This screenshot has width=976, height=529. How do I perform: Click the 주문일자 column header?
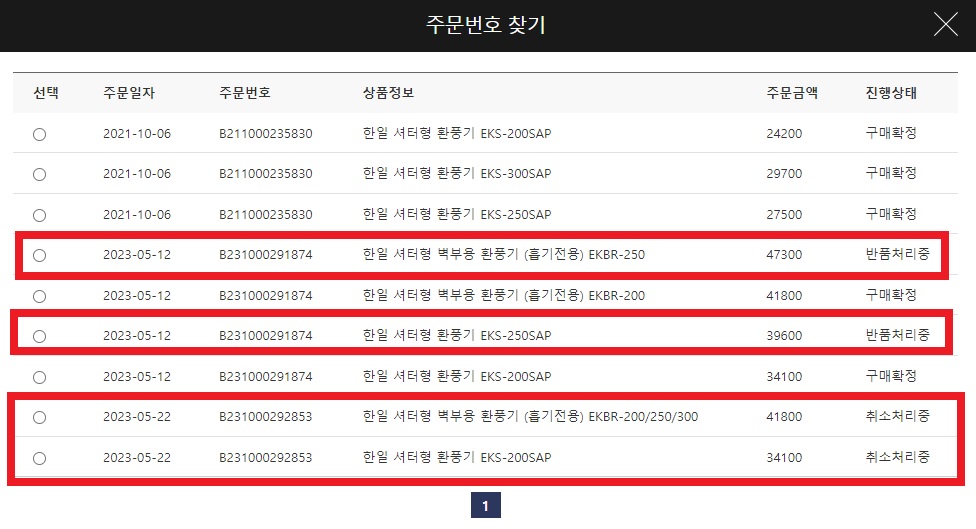(129, 93)
